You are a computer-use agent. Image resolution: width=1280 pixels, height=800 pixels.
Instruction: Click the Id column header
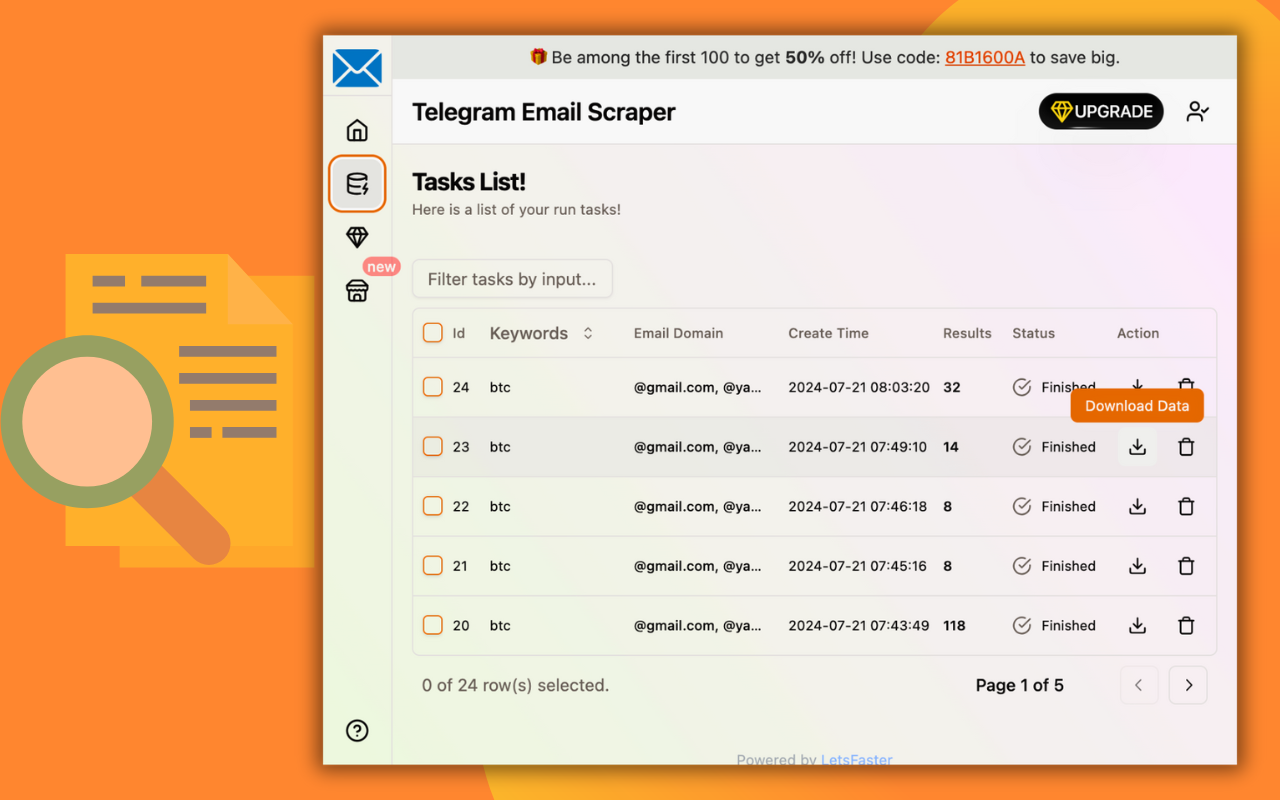[459, 333]
